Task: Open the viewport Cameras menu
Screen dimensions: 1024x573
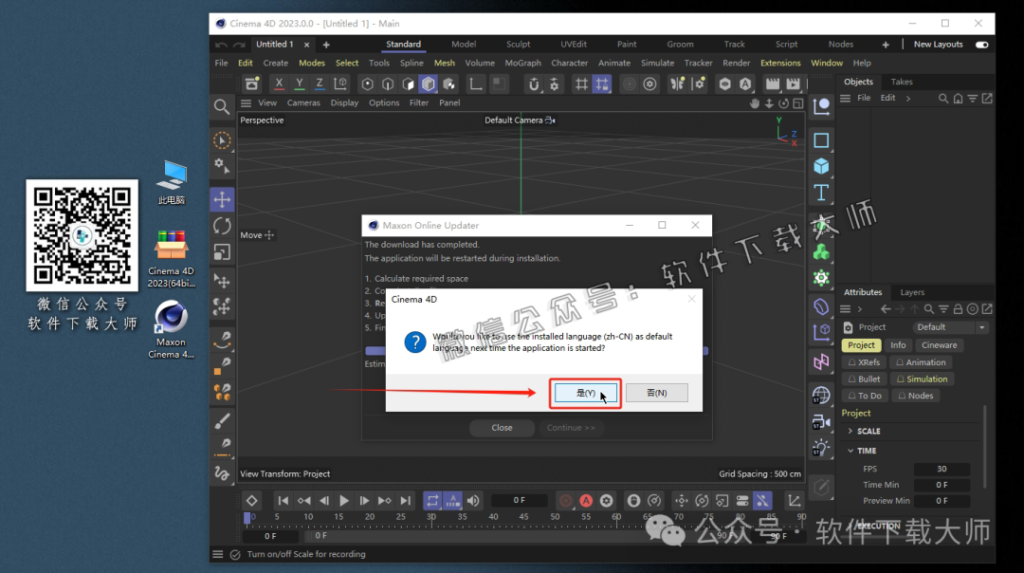Action: pos(303,103)
